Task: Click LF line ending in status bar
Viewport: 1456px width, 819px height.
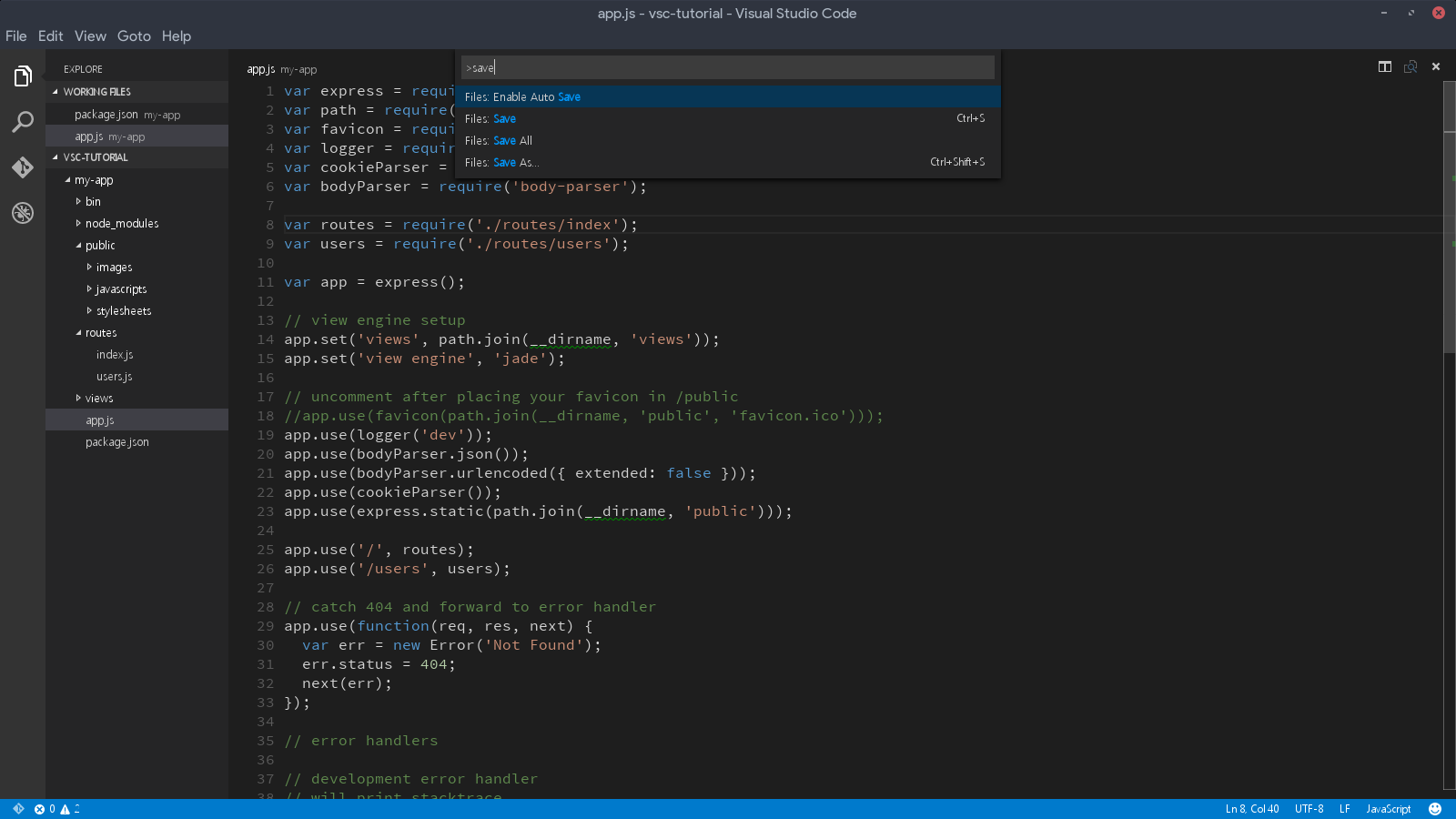Action: tap(1345, 809)
